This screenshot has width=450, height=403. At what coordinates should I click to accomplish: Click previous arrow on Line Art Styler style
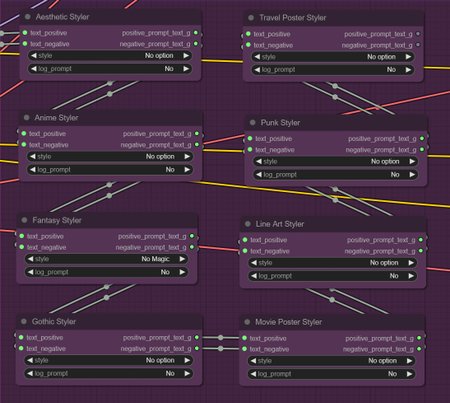point(254,263)
